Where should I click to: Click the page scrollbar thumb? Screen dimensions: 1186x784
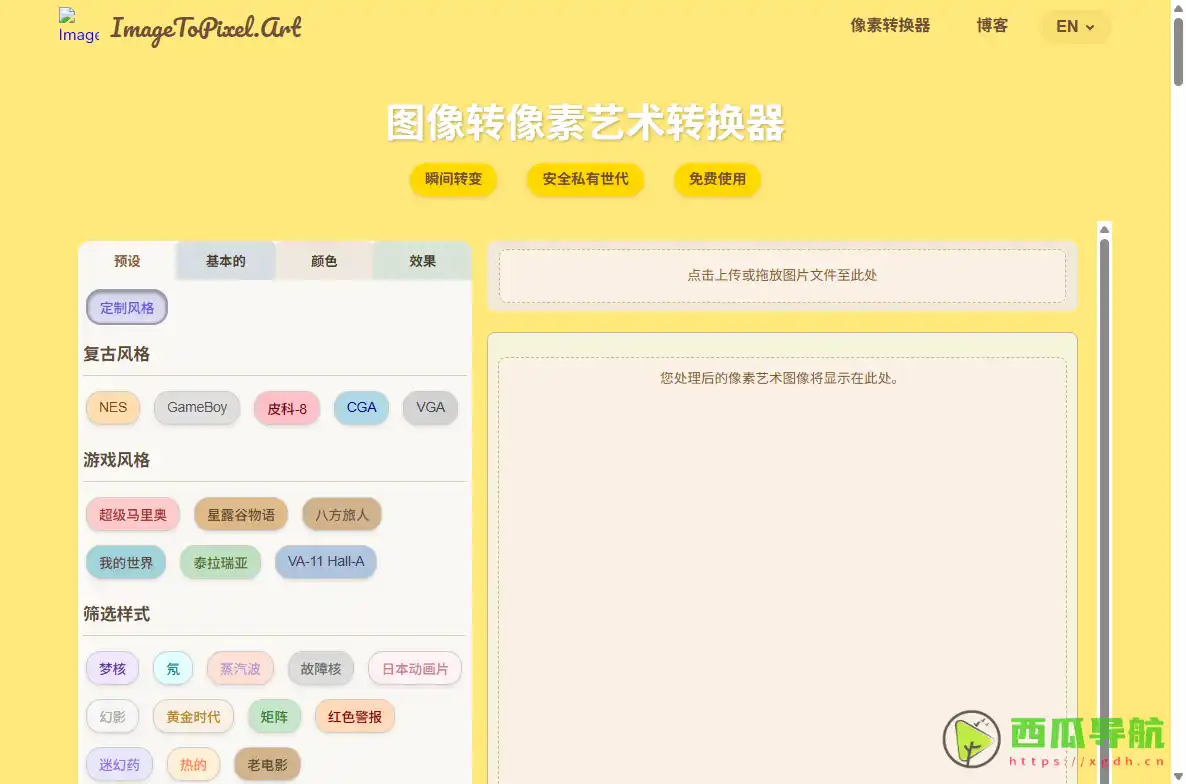pyautogui.click(x=1178, y=51)
